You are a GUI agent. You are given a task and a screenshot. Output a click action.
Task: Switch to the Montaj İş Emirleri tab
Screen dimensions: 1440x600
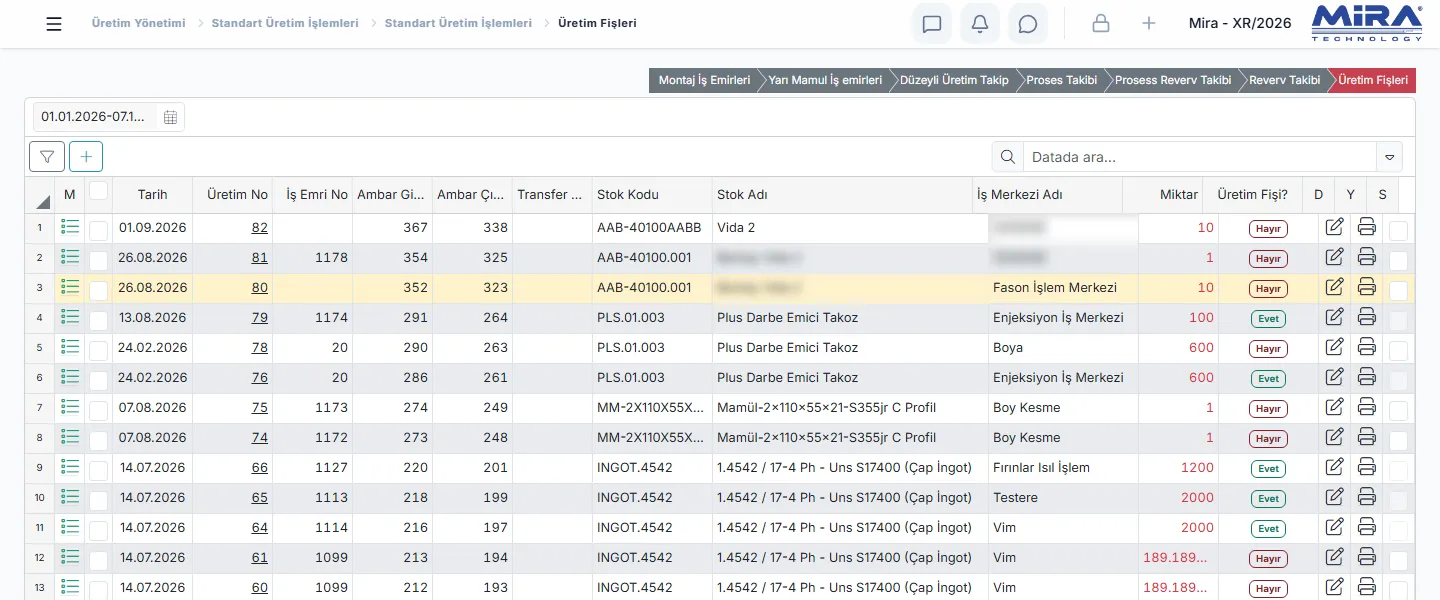click(704, 80)
